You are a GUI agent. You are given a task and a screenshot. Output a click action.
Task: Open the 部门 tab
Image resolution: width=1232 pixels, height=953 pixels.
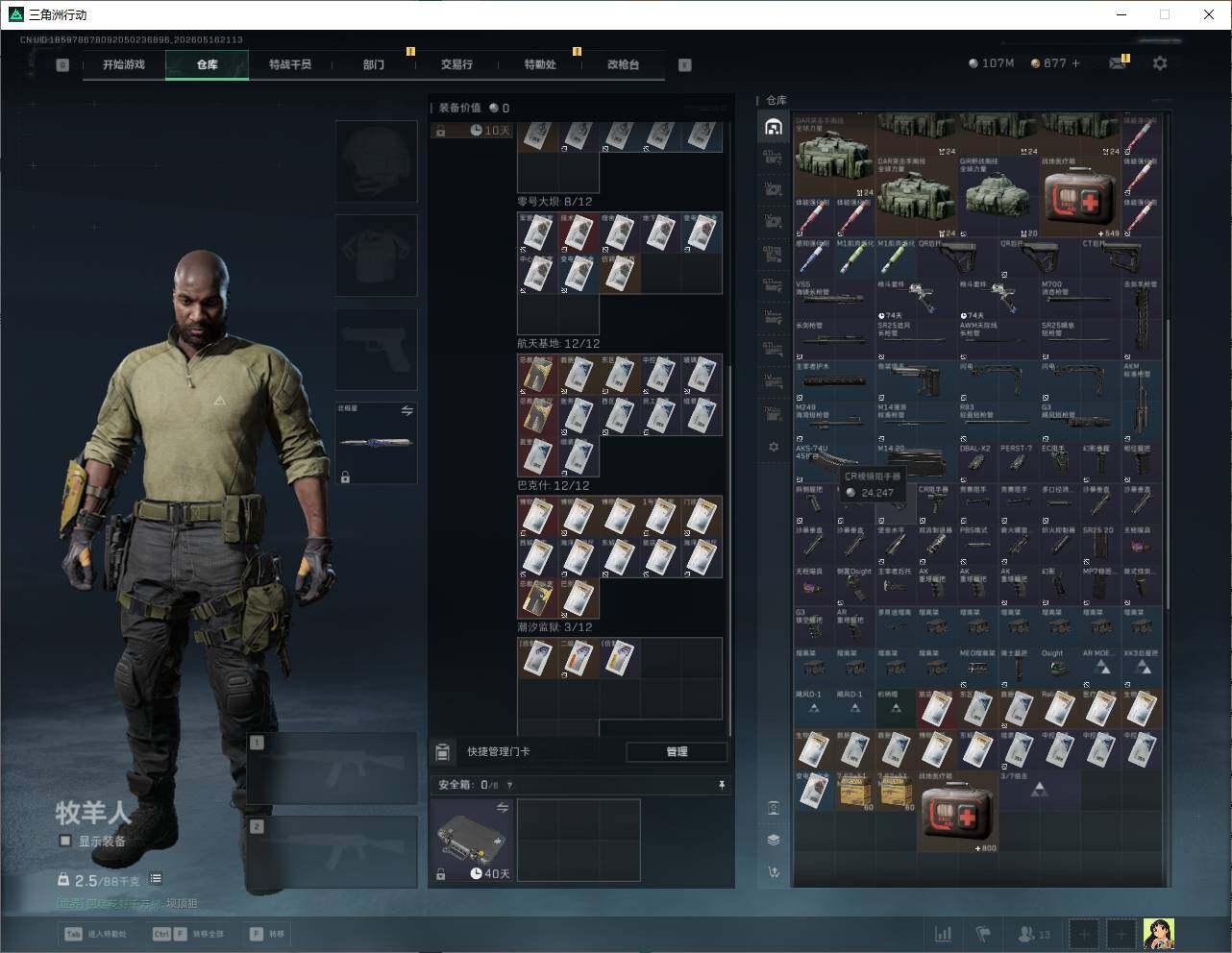[374, 64]
